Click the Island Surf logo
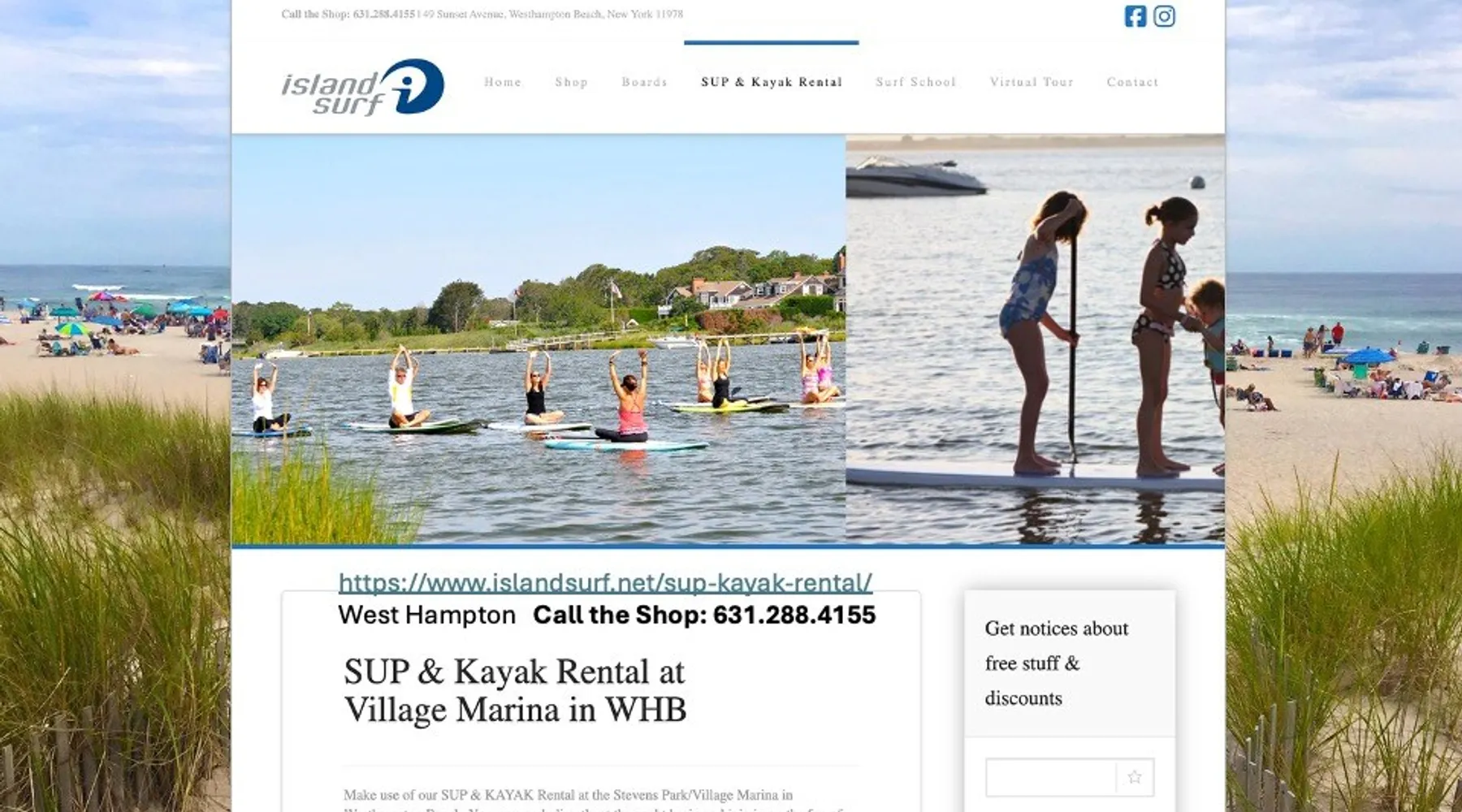Image resolution: width=1462 pixels, height=812 pixels. pyautogui.click(x=362, y=87)
